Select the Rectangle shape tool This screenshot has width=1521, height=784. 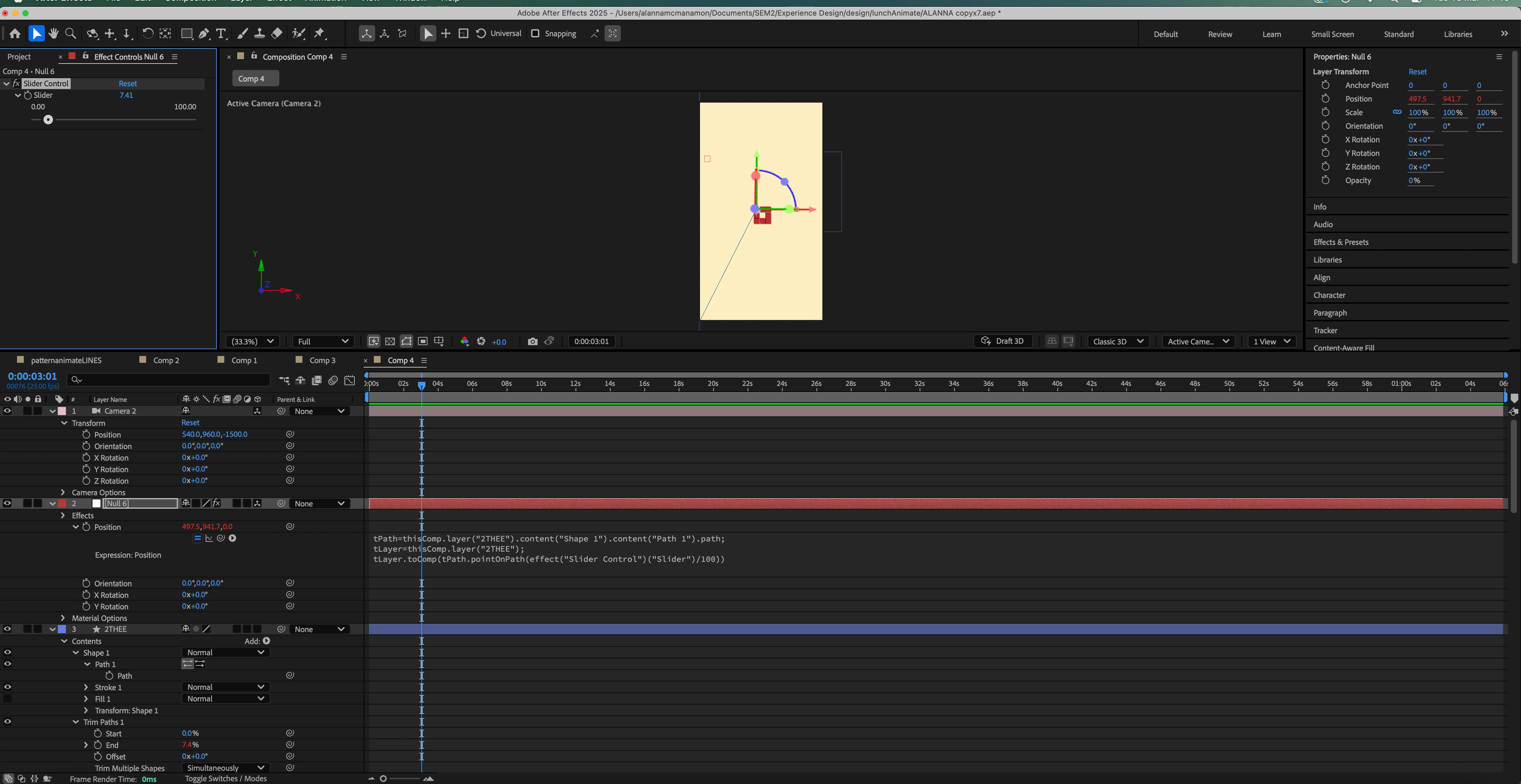pos(187,34)
